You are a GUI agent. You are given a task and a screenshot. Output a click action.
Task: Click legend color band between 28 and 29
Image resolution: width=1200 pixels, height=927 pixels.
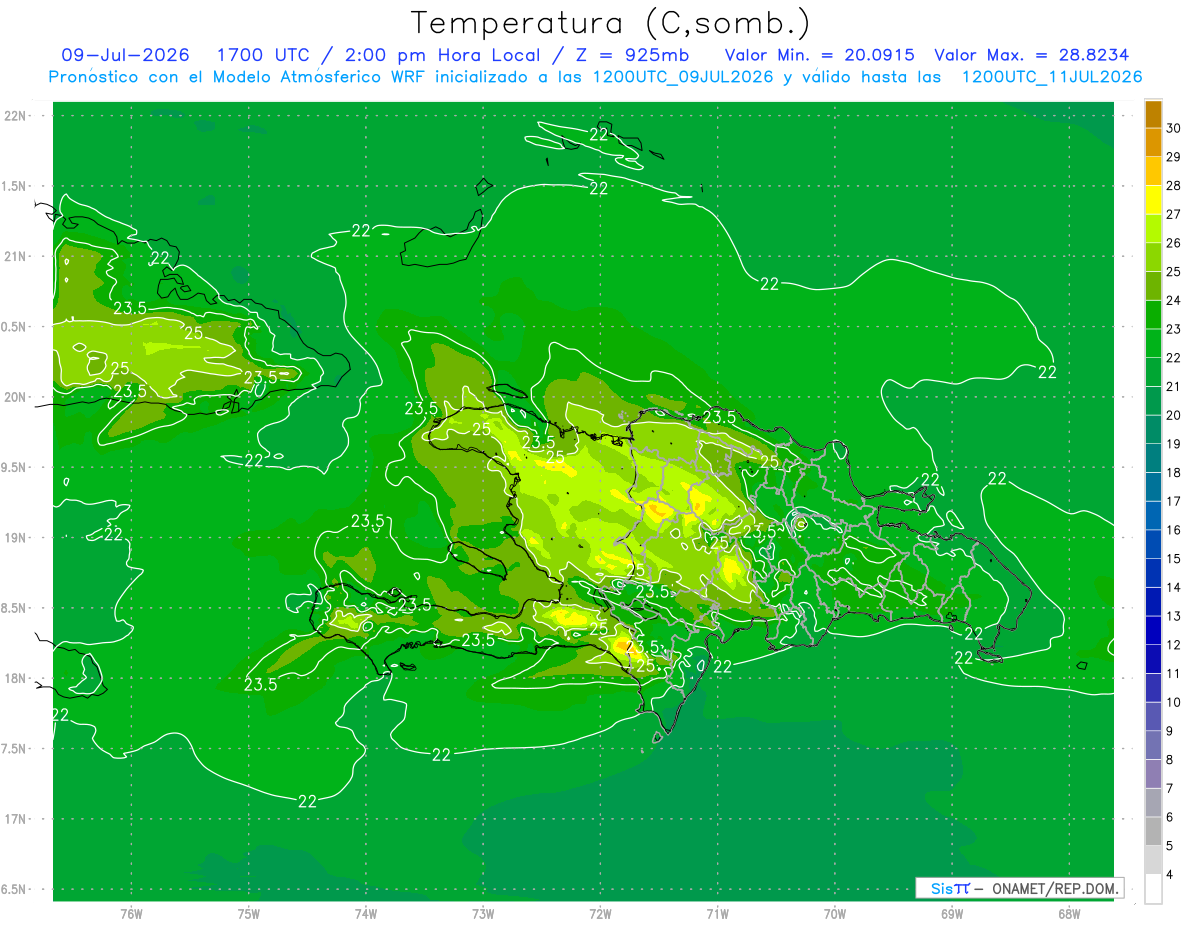1153,171
